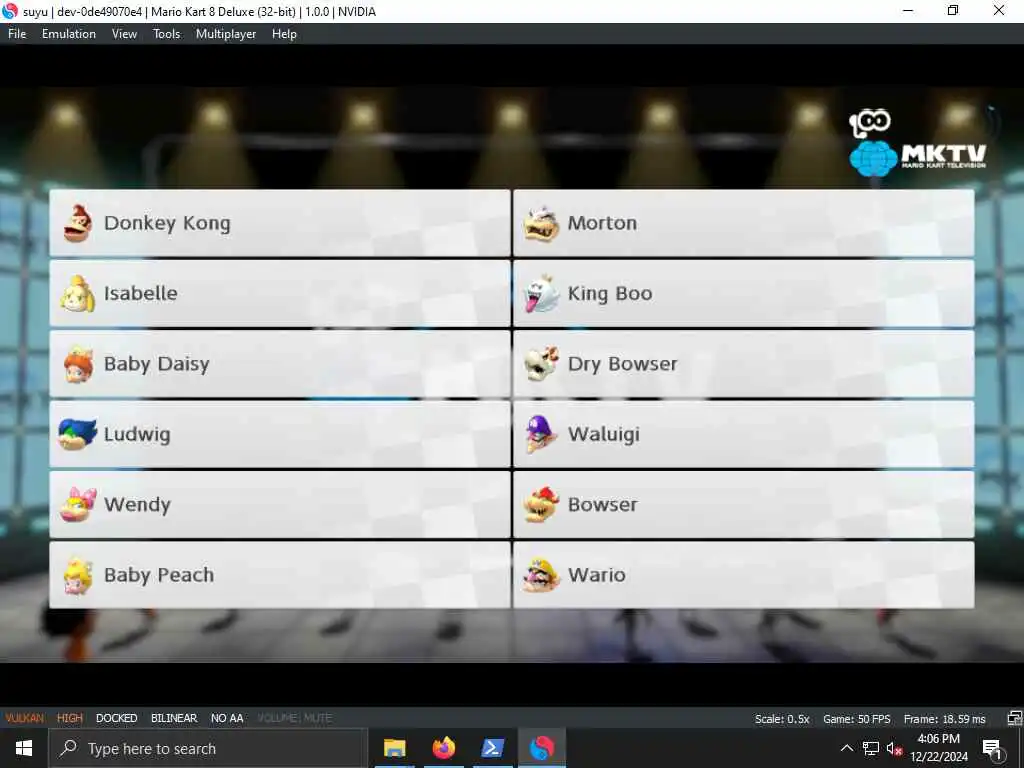This screenshot has height=768, width=1024.
Task: Open Windows Start menu
Action: pos(24,748)
